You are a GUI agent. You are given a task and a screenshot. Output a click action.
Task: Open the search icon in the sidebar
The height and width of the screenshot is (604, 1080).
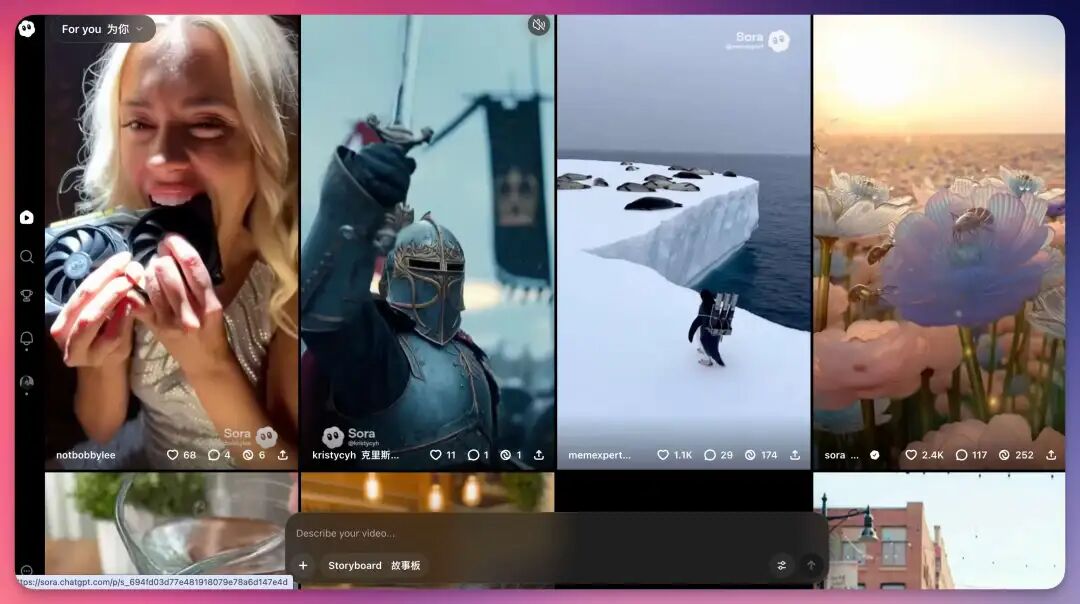[x=27, y=257]
